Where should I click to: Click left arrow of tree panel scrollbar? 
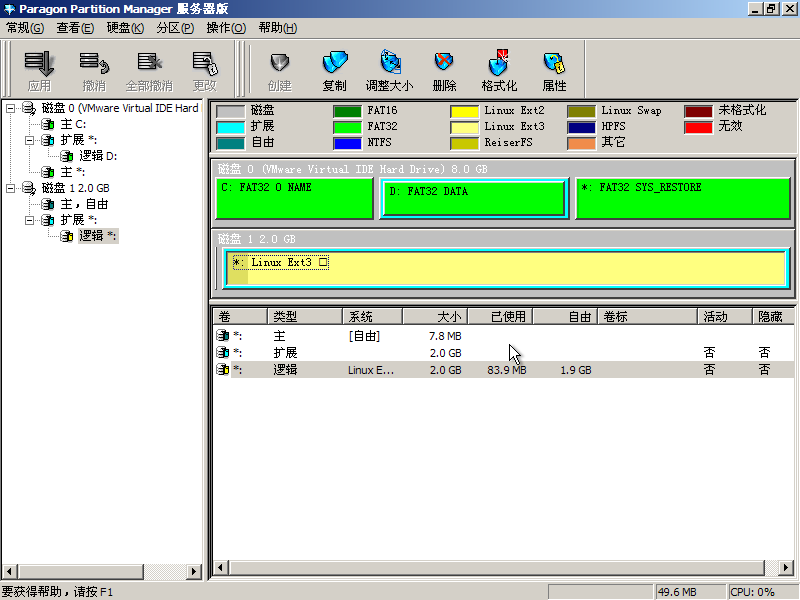(9, 571)
